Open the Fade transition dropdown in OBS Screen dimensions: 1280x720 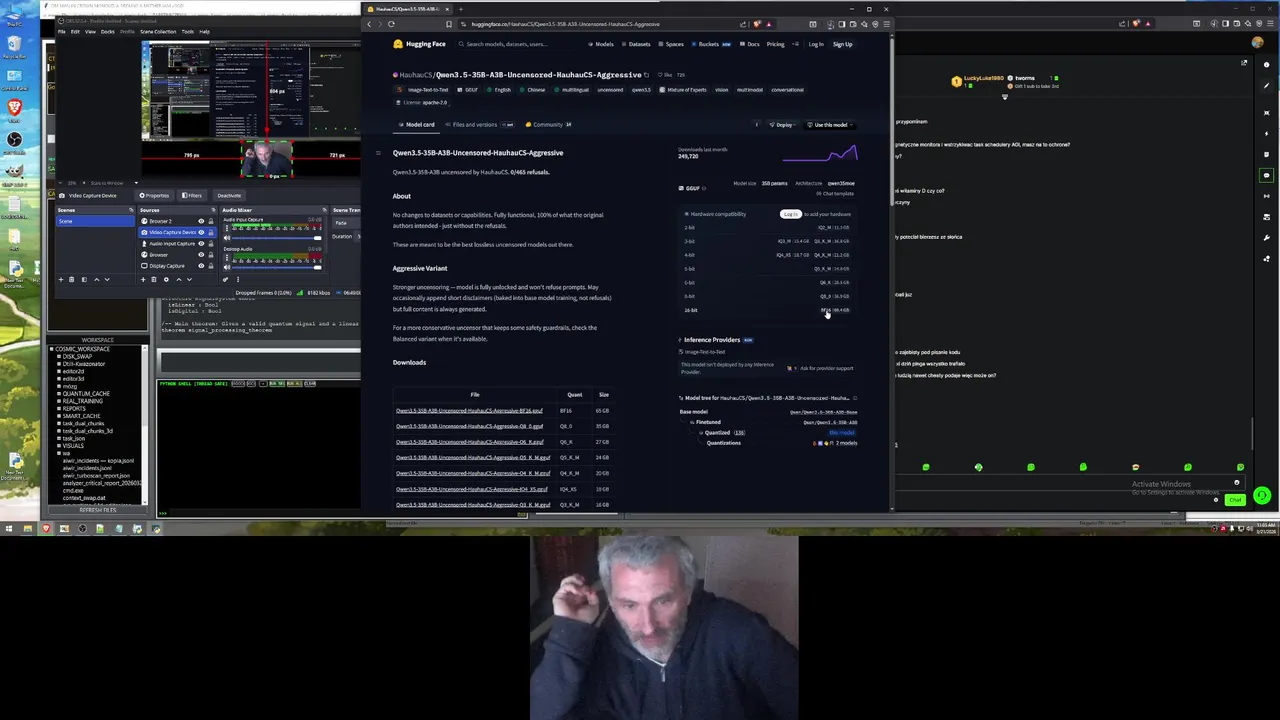point(347,223)
